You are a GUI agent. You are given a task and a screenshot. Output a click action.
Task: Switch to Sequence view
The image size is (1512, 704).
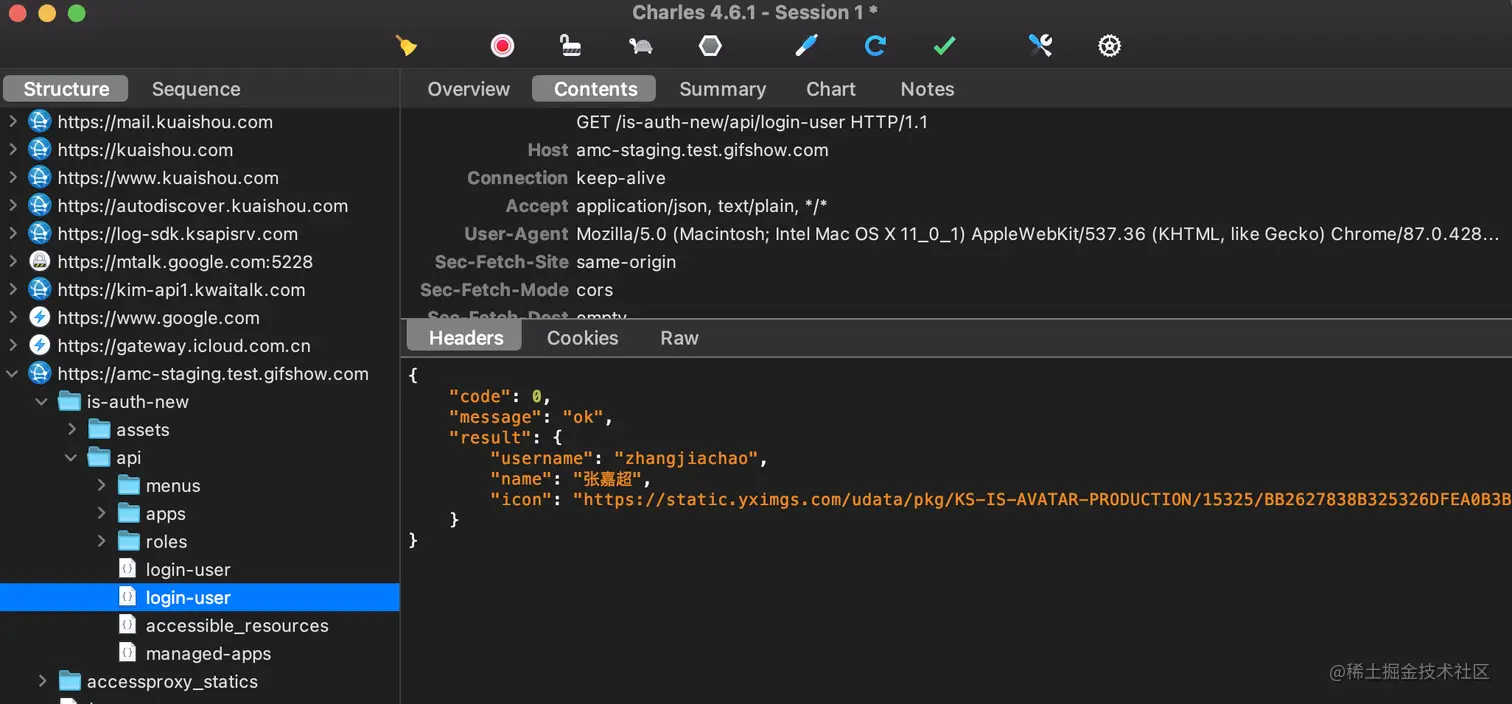point(196,89)
